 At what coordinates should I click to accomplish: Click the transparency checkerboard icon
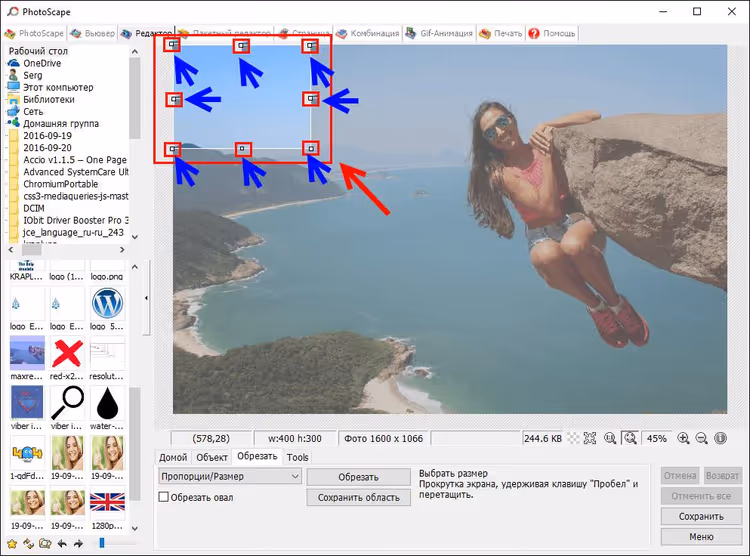point(573,438)
